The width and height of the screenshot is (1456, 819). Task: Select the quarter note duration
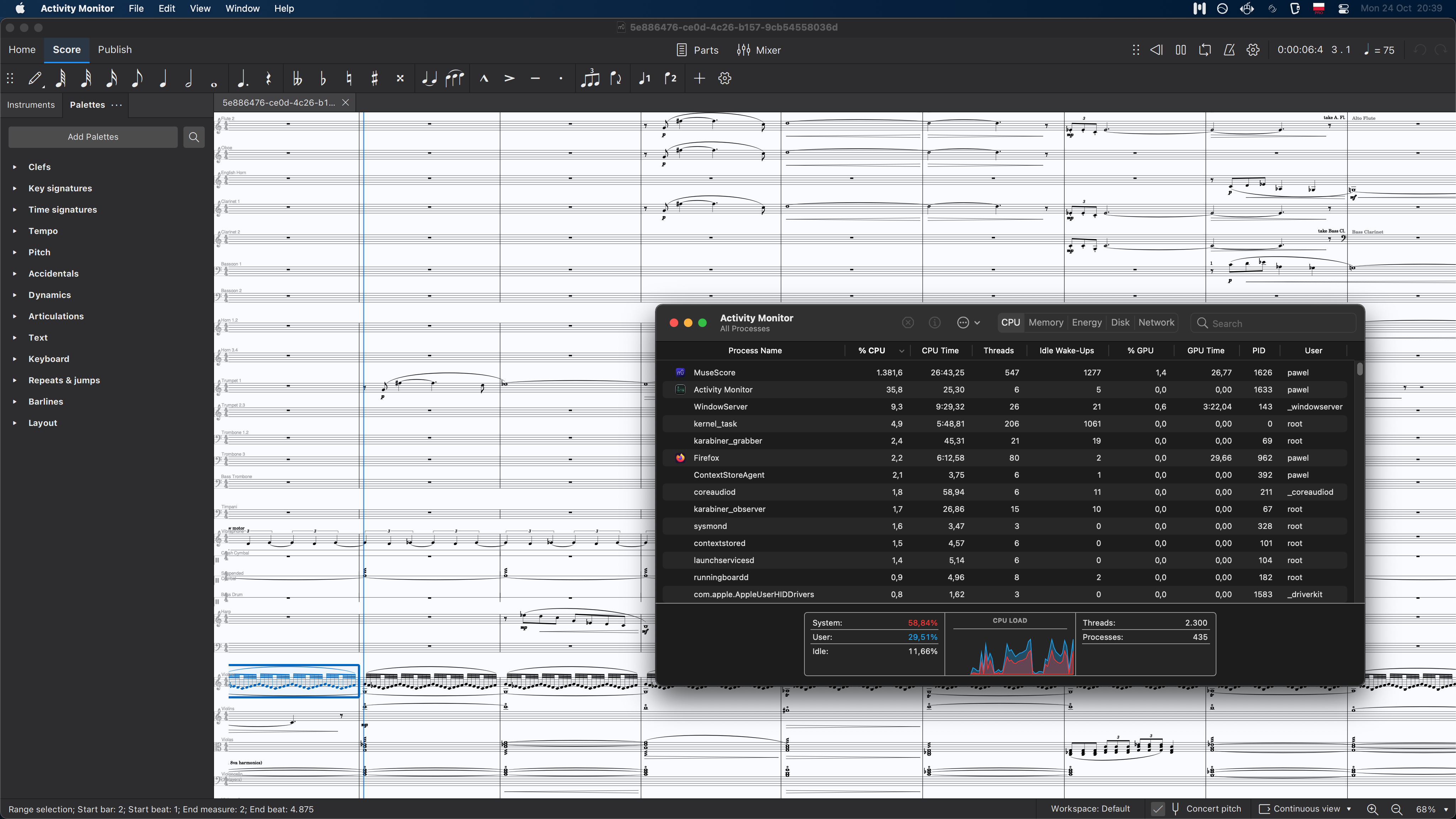coord(164,79)
